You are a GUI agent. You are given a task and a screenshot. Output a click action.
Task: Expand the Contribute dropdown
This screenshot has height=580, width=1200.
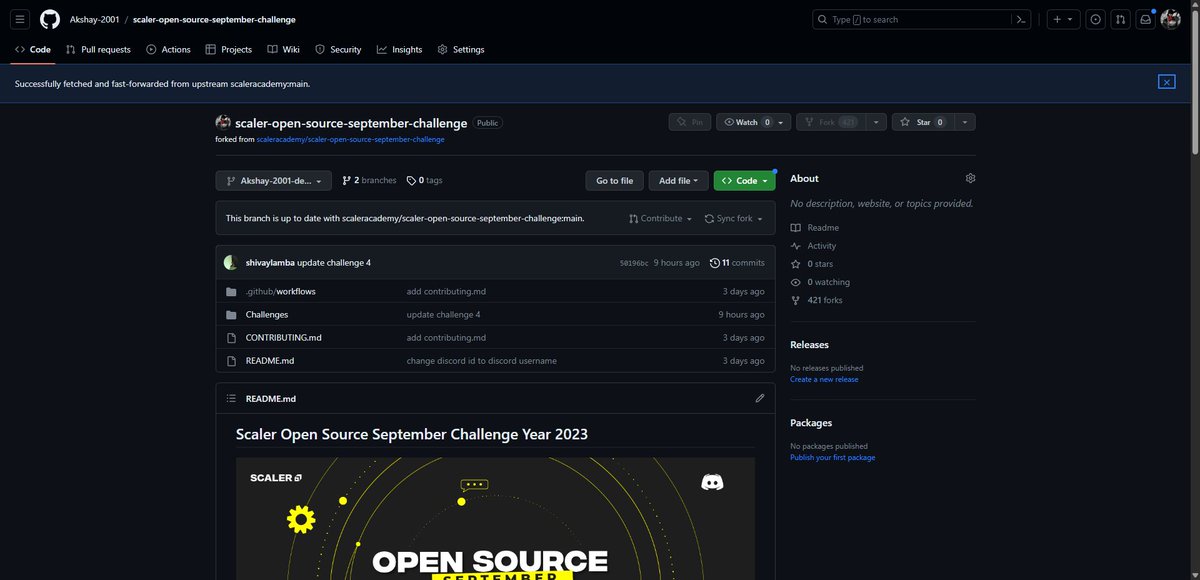(x=661, y=218)
